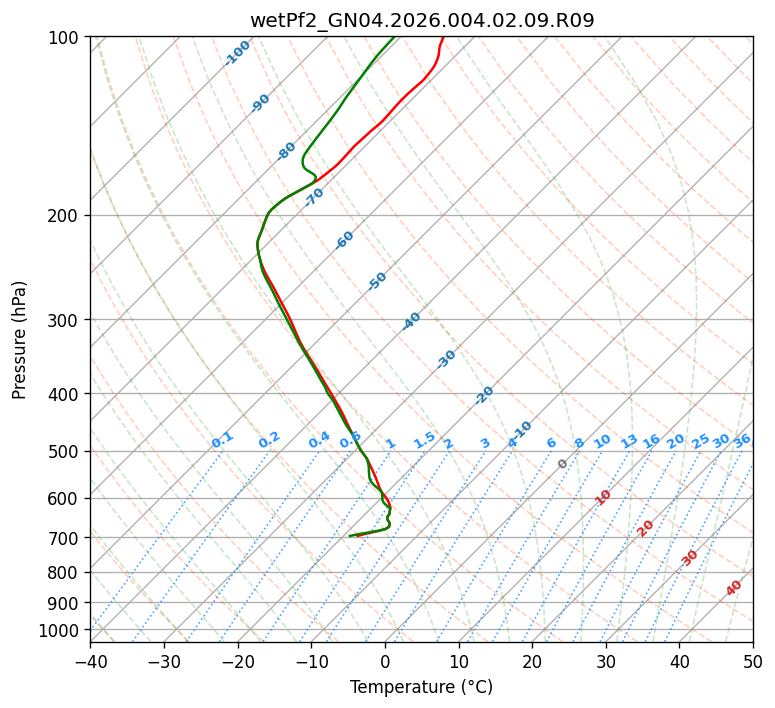This screenshot has width=775, height=708.
Task: Click the 0 temperature axis tick label
Action: pyautogui.click(x=385, y=662)
